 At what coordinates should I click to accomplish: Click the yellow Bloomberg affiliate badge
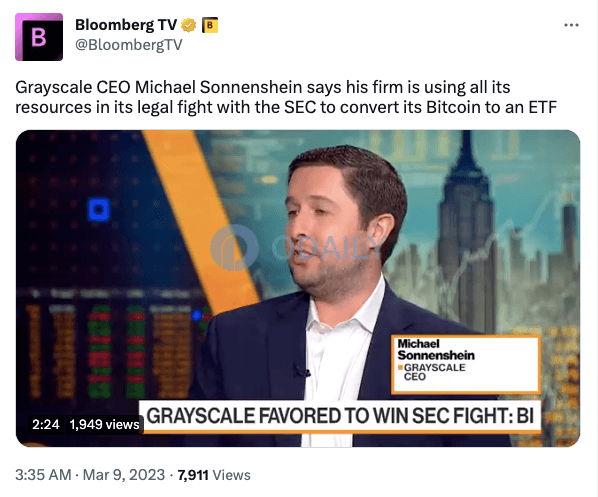click(209, 25)
